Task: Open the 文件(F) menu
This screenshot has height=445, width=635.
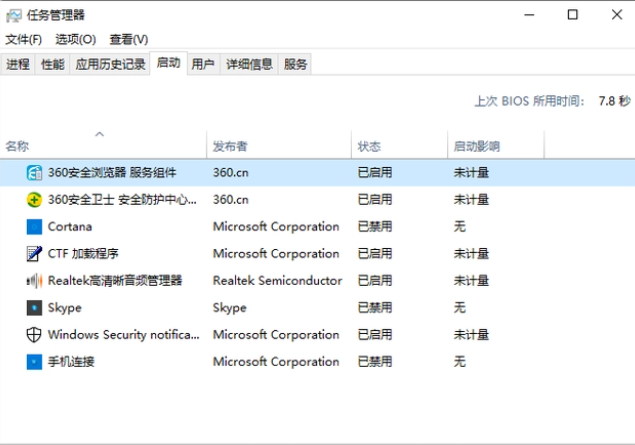Action: [24, 39]
